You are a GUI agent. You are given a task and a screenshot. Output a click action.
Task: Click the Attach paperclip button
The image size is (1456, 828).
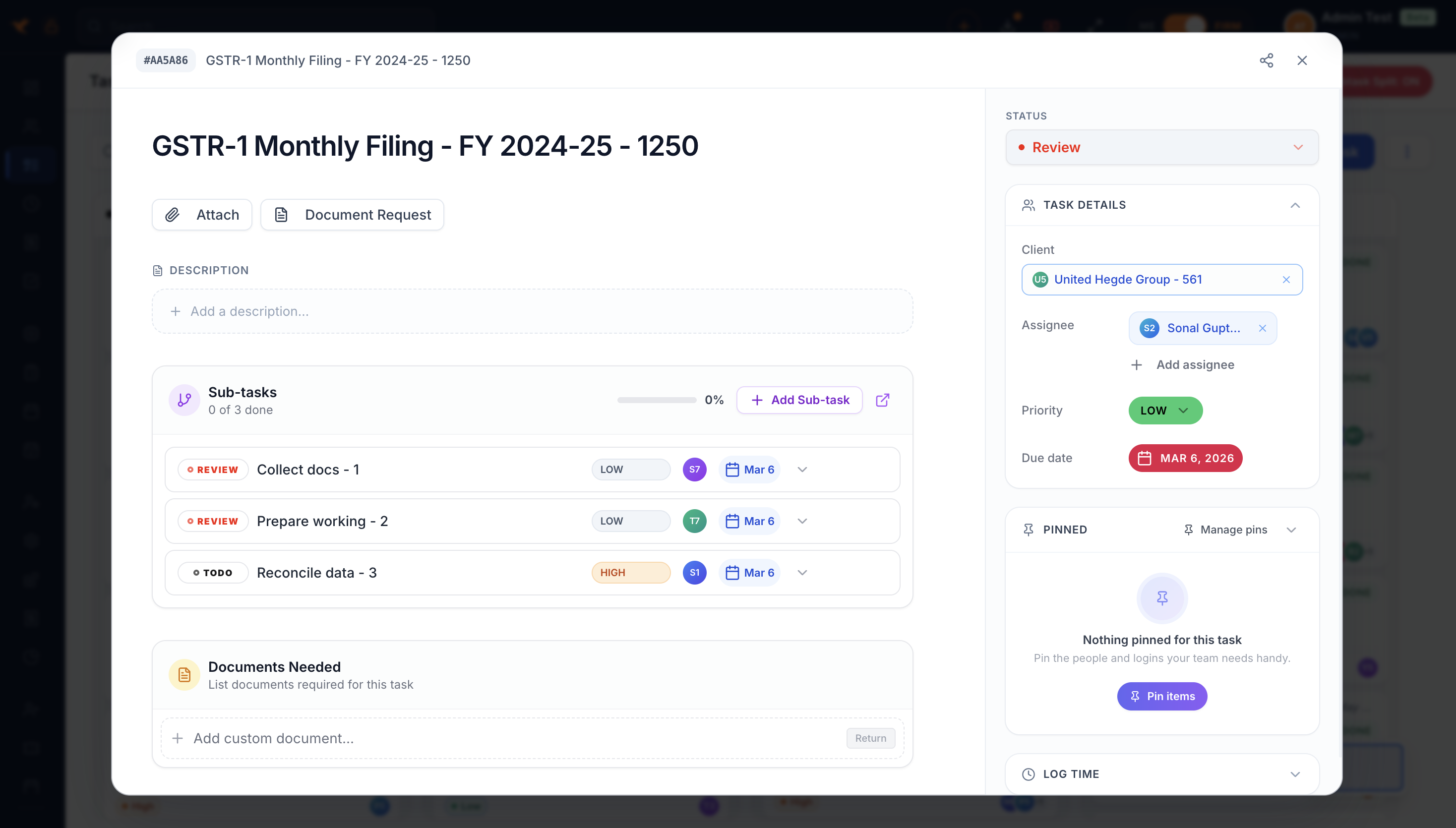tap(202, 214)
